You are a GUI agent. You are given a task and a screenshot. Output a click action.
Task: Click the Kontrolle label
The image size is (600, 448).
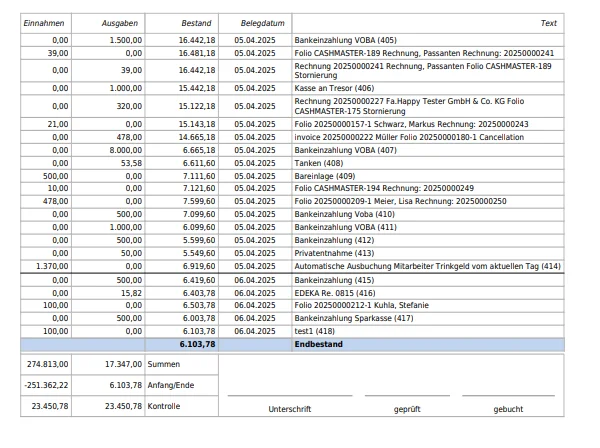[164, 407]
